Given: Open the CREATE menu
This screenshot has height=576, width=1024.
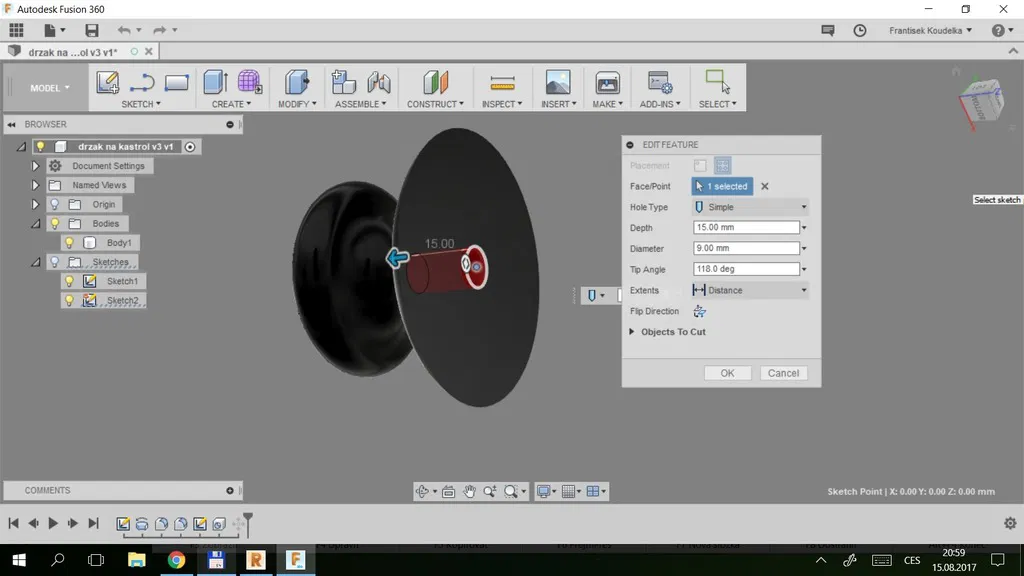Looking at the screenshot, I should [x=231, y=104].
